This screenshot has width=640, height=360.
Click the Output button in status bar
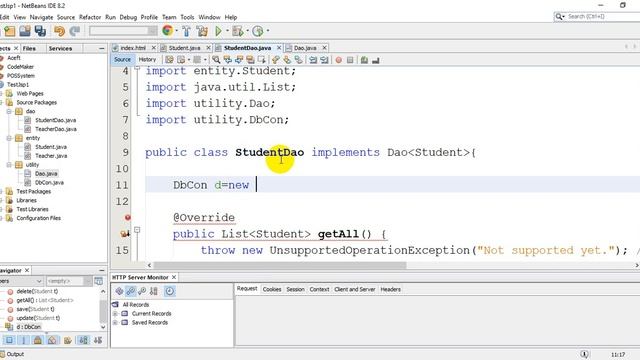point(12,354)
